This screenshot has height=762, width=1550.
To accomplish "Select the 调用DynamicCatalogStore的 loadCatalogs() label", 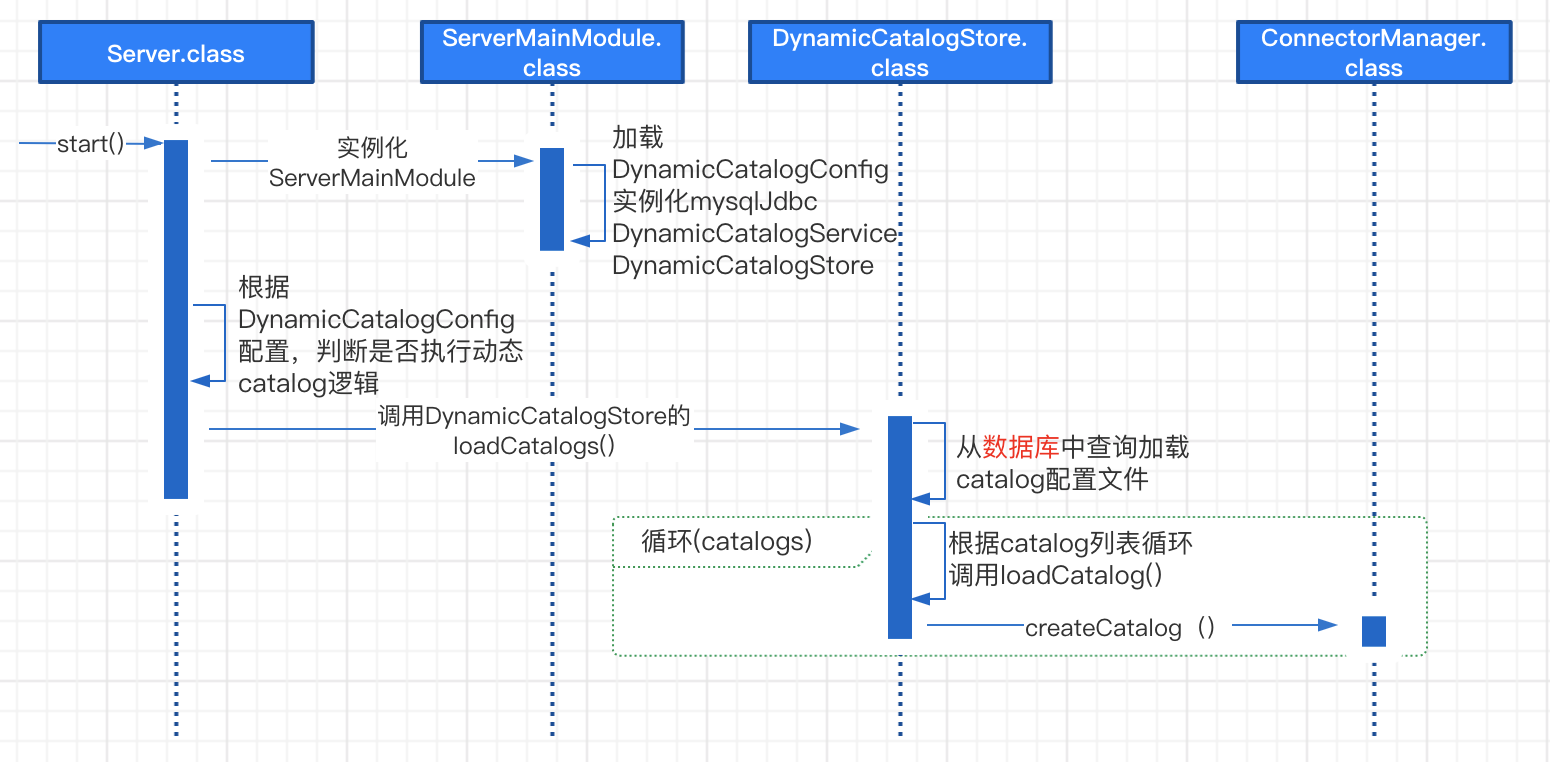I will pos(534,431).
